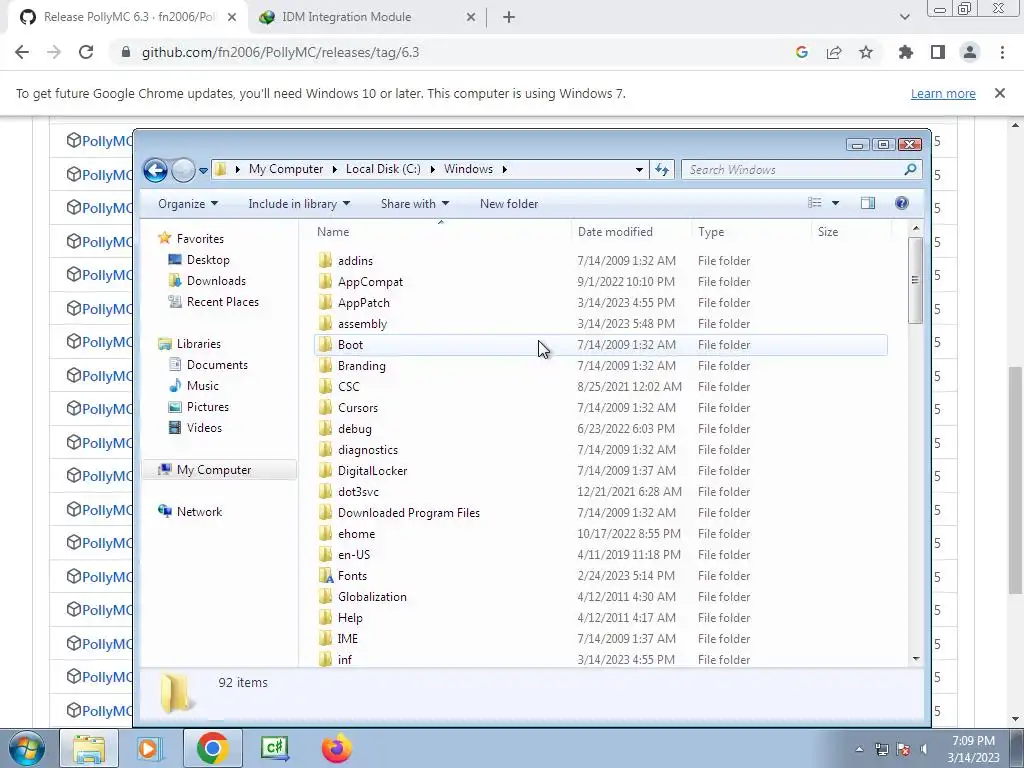Open Chrome extensions puzzle icon

point(906,52)
